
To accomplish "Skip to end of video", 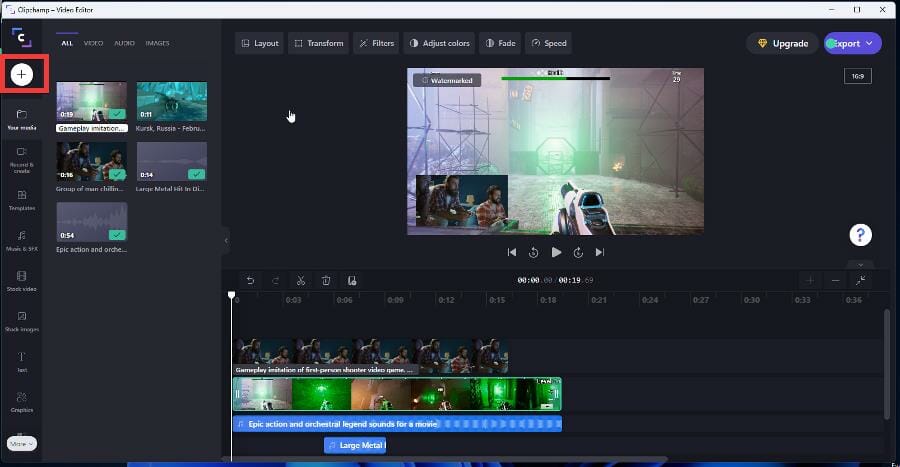I will [600, 252].
